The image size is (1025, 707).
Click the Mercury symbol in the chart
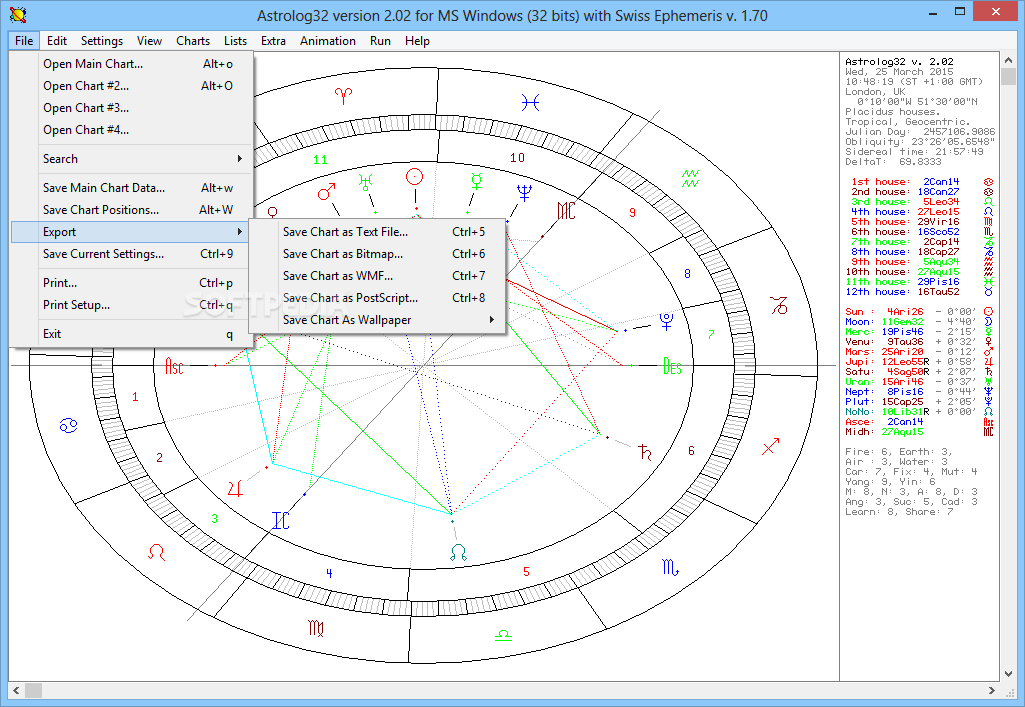click(477, 182)
